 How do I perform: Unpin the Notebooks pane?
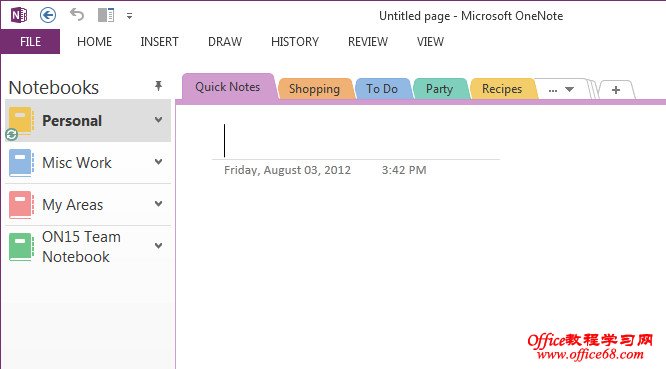pyautogui.click(x=158, y=86)
